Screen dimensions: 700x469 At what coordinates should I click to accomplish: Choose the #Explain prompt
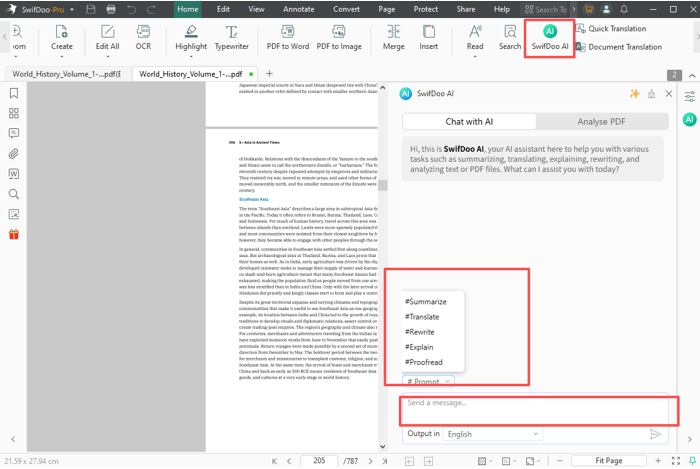419,347
